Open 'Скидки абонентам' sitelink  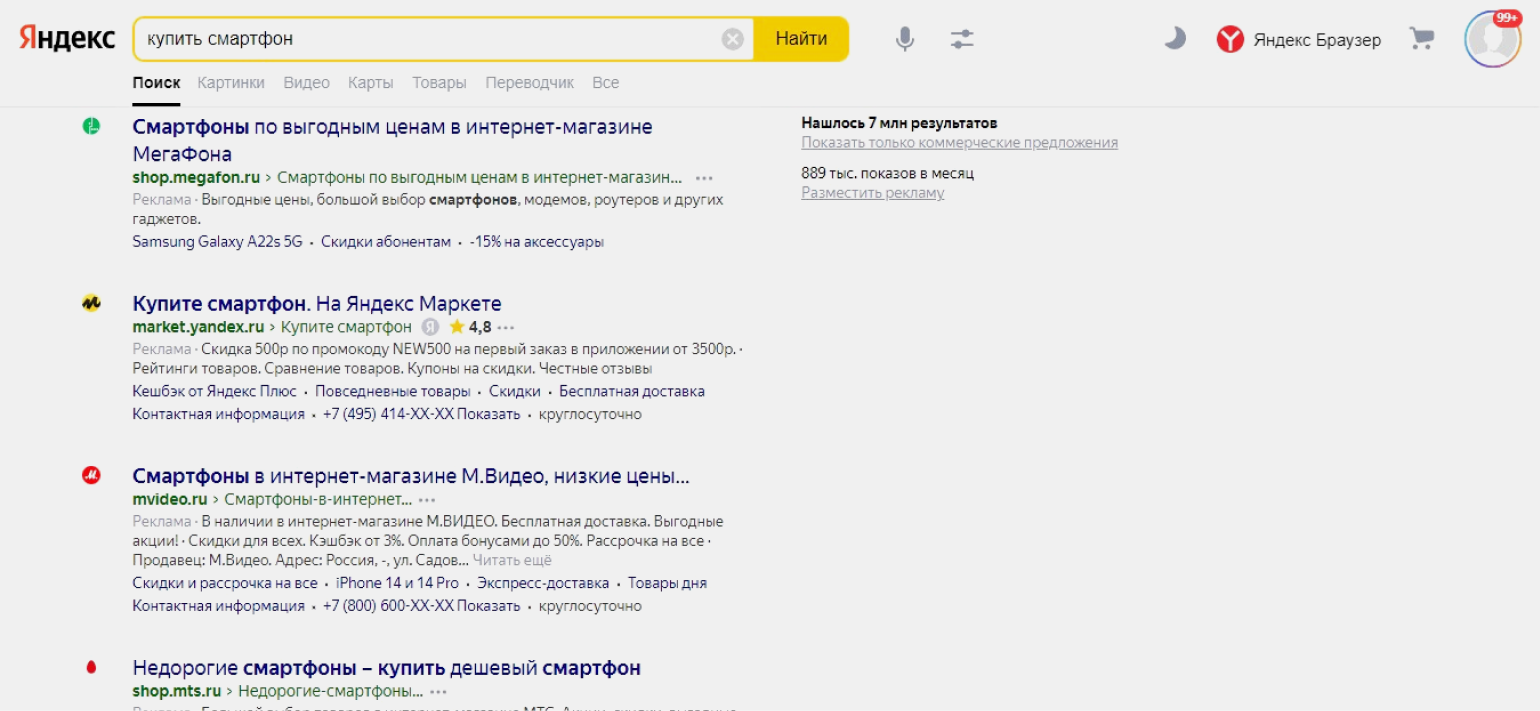[x=386, y=242]
